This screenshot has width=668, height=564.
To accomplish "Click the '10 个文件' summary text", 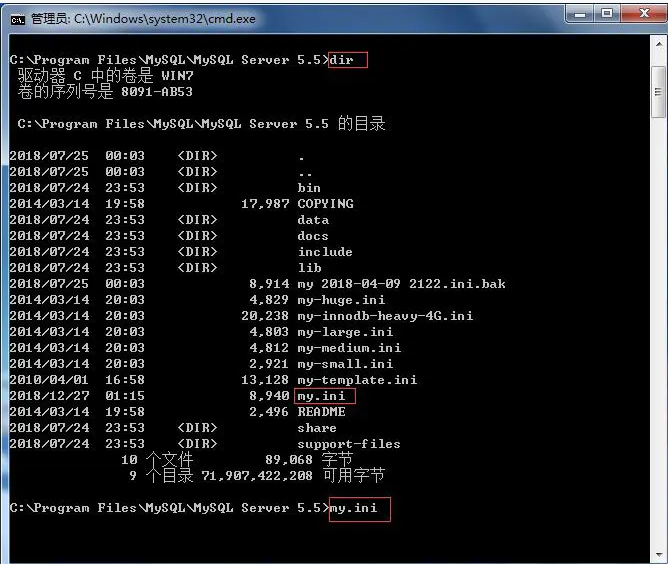I will pyautogui.click(x=157, y=460).
